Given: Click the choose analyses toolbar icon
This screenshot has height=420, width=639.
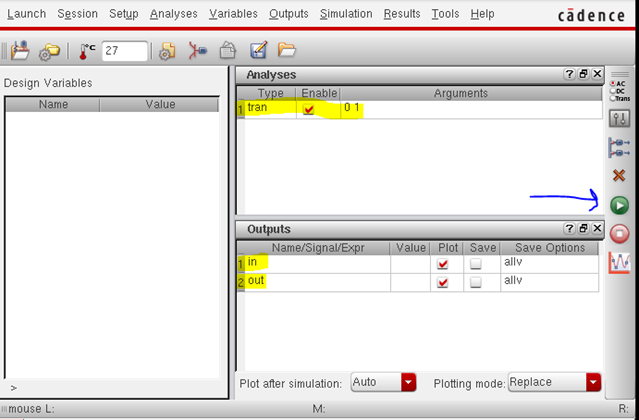Looking at the screenshot, I should pyautogui.click(x=198, y=51).
